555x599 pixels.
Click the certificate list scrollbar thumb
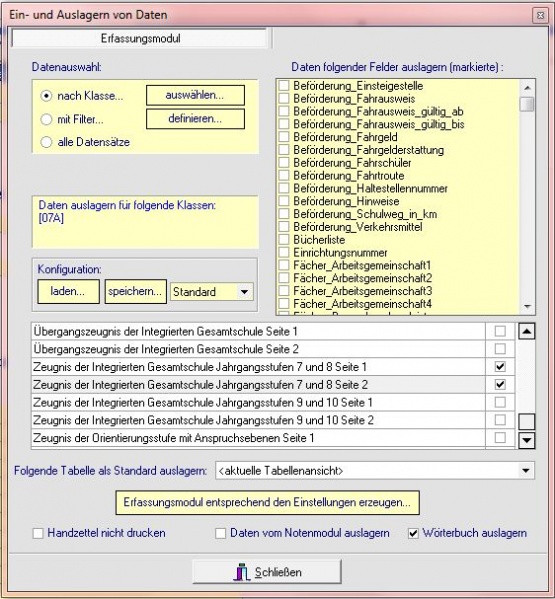click(527, 422)
